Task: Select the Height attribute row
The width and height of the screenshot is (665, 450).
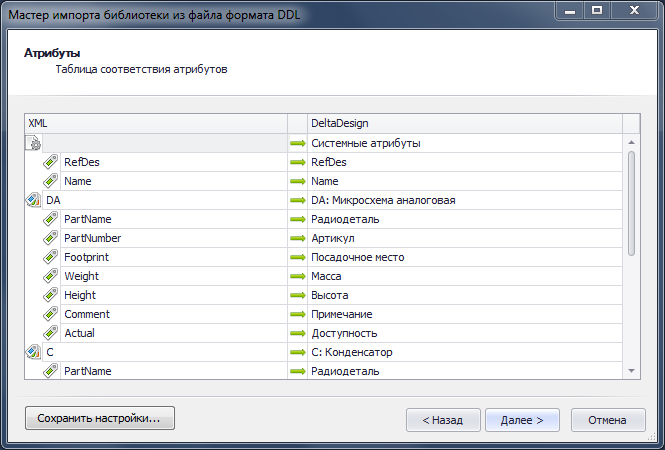Action: point(324,295)
